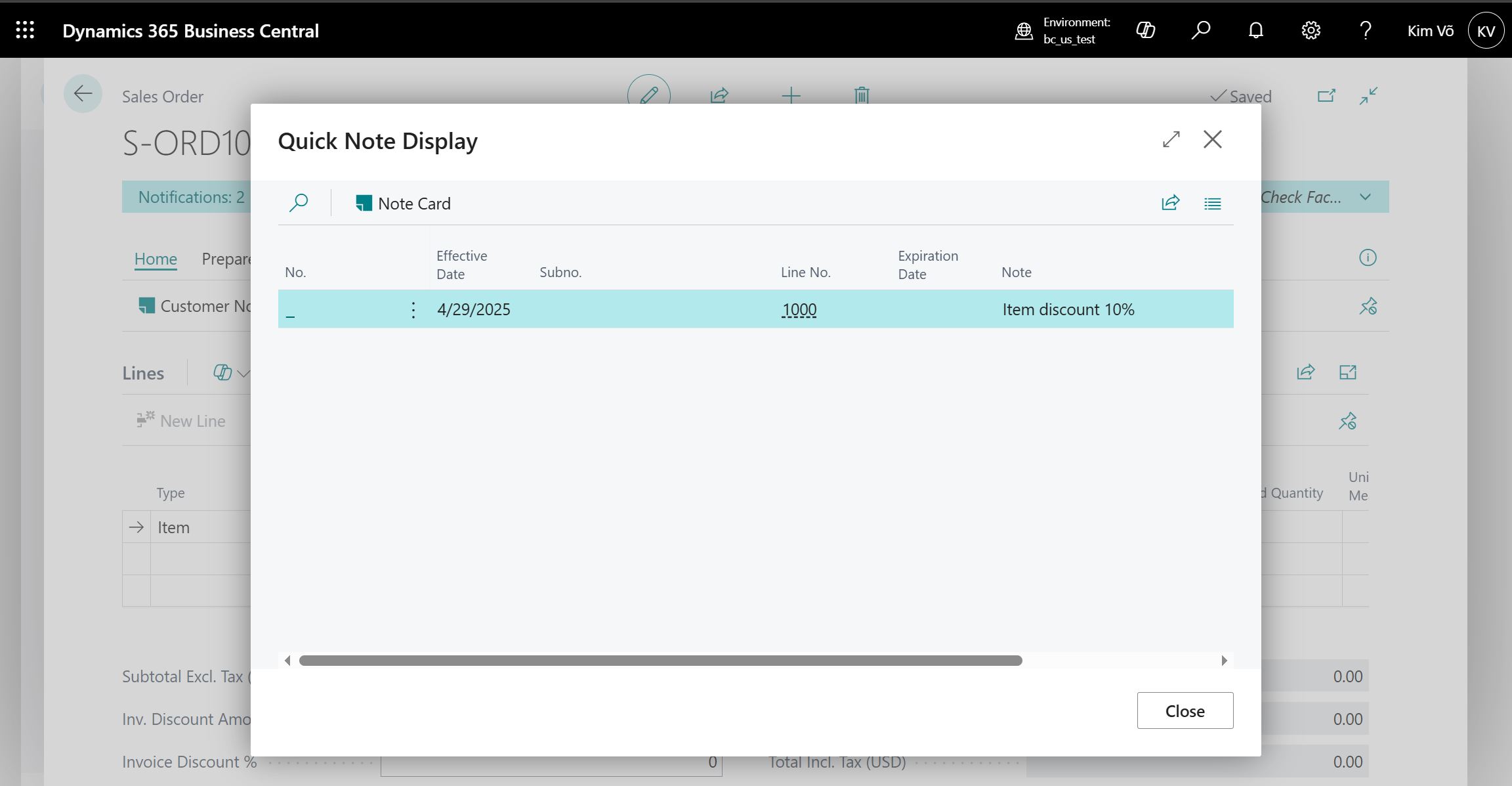
Task: Click the pin icon in Lines action bar
Action: click(1348, 421)
